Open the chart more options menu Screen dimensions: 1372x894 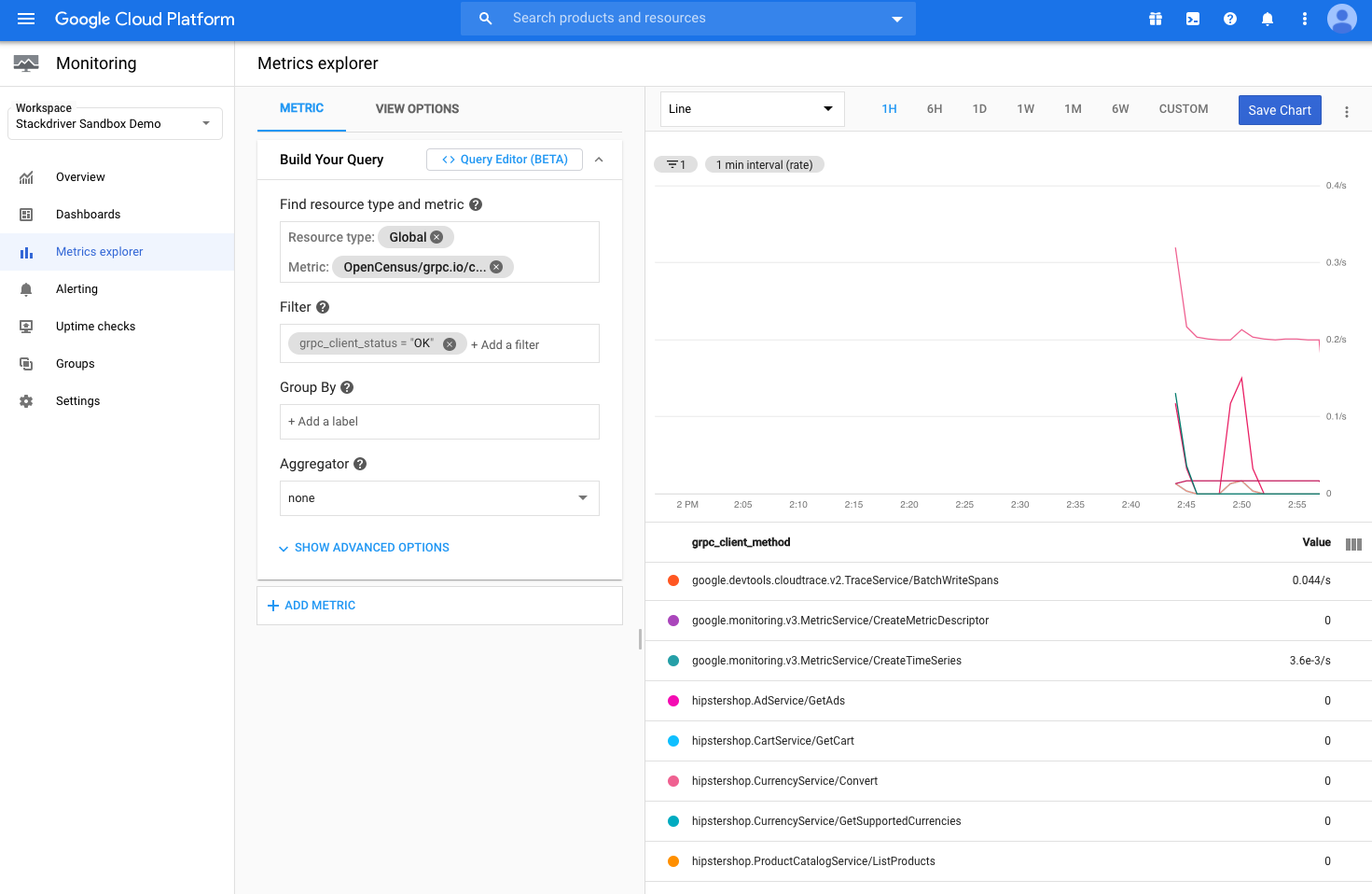1347,112
